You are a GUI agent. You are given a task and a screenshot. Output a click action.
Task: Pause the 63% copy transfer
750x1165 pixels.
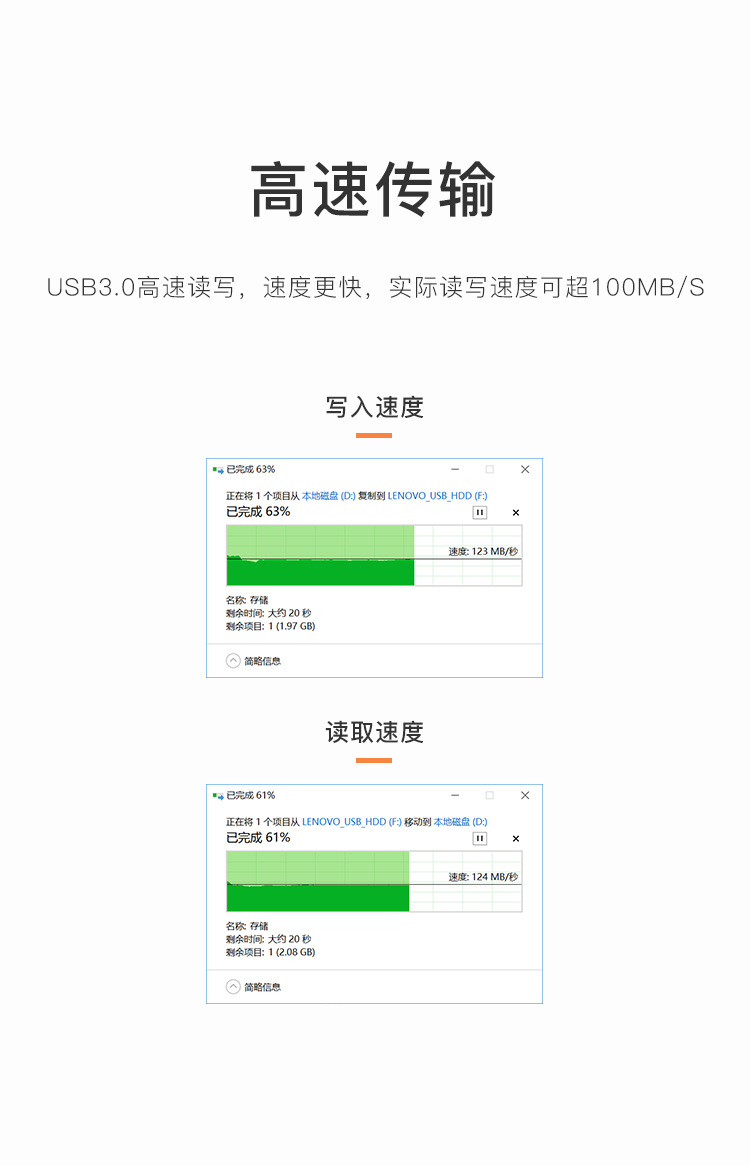point(479,512)
